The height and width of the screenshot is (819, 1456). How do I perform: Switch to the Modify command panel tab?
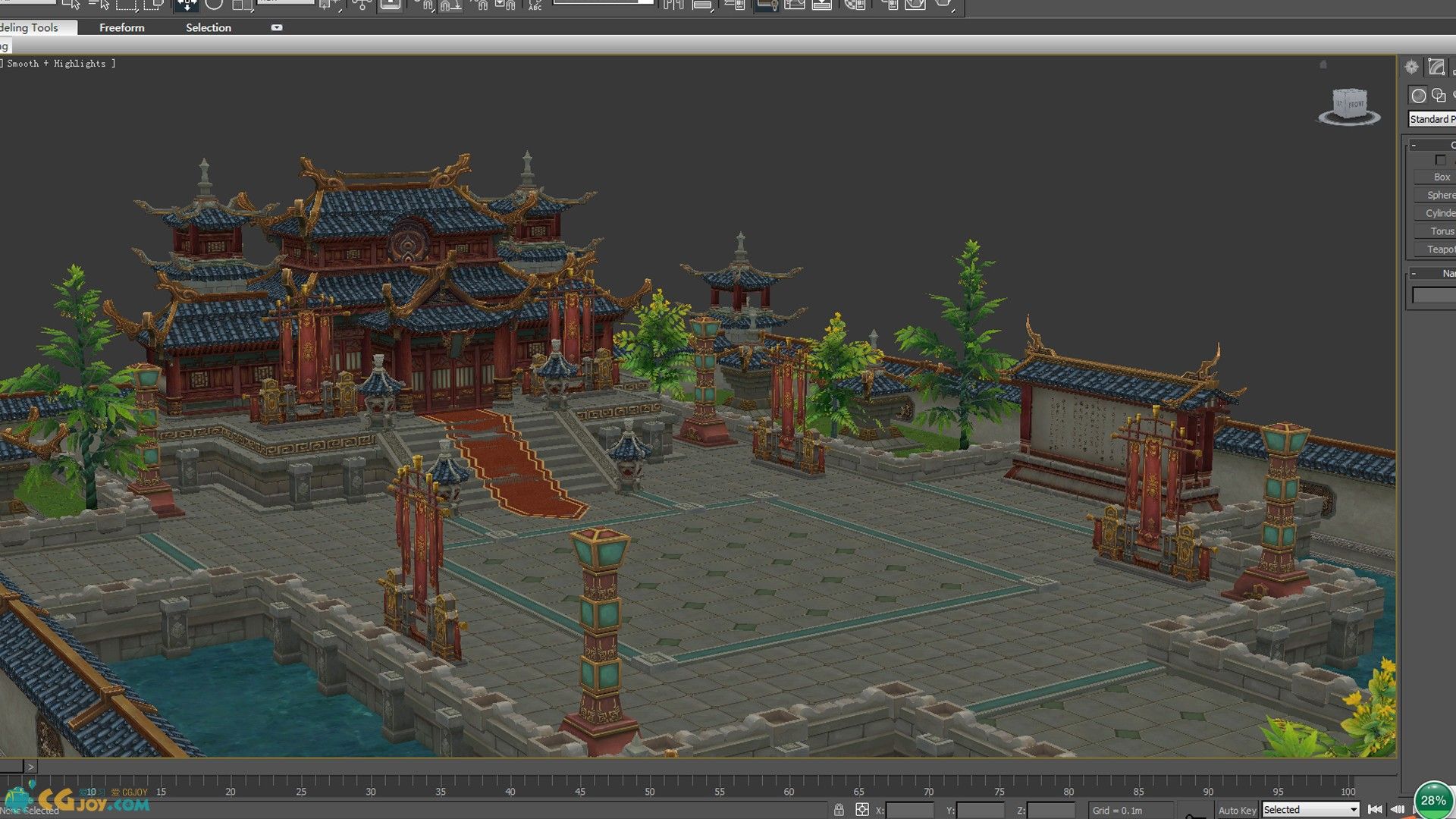[1436, 67]
